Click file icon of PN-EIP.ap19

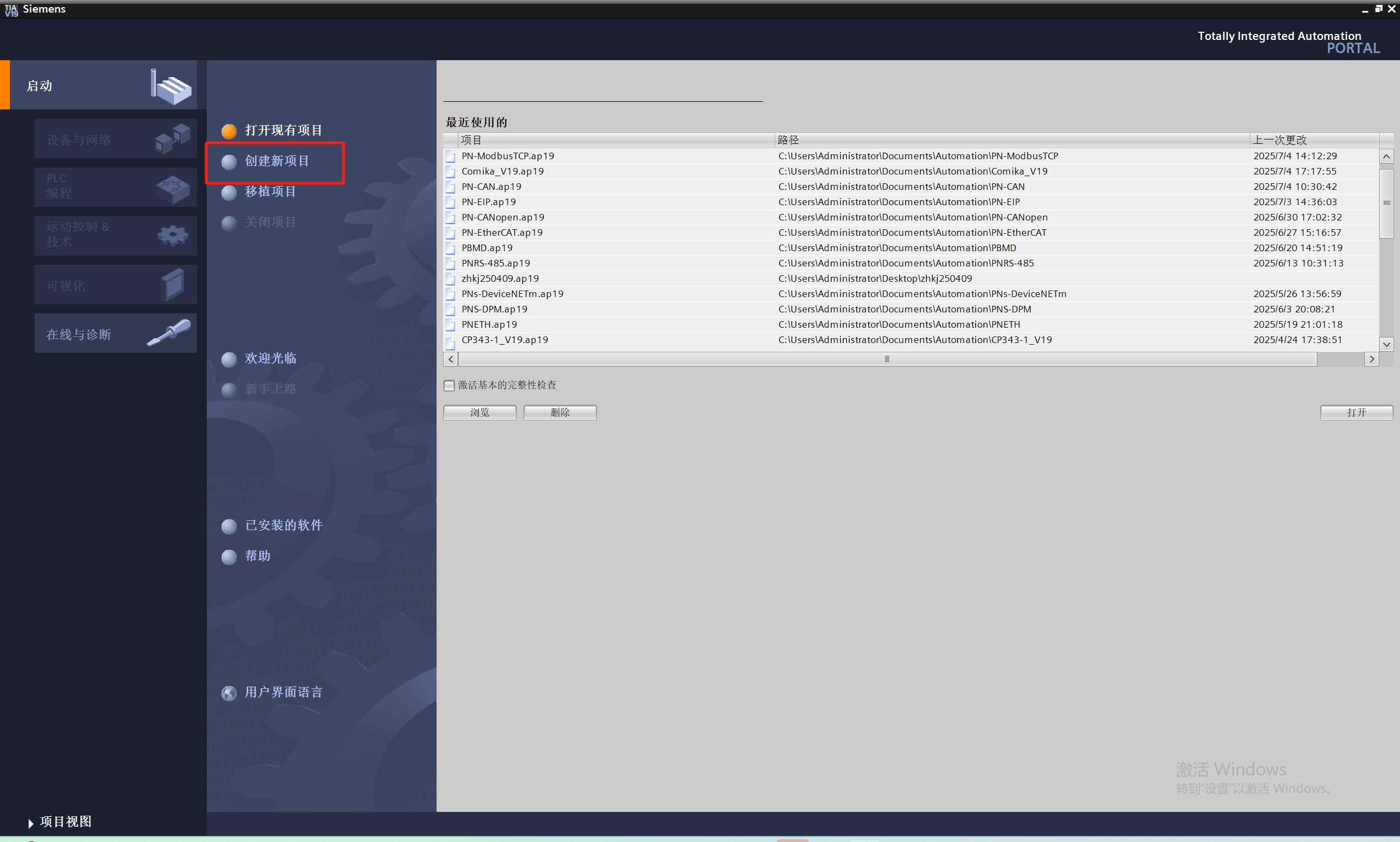(x=450, y=203)
